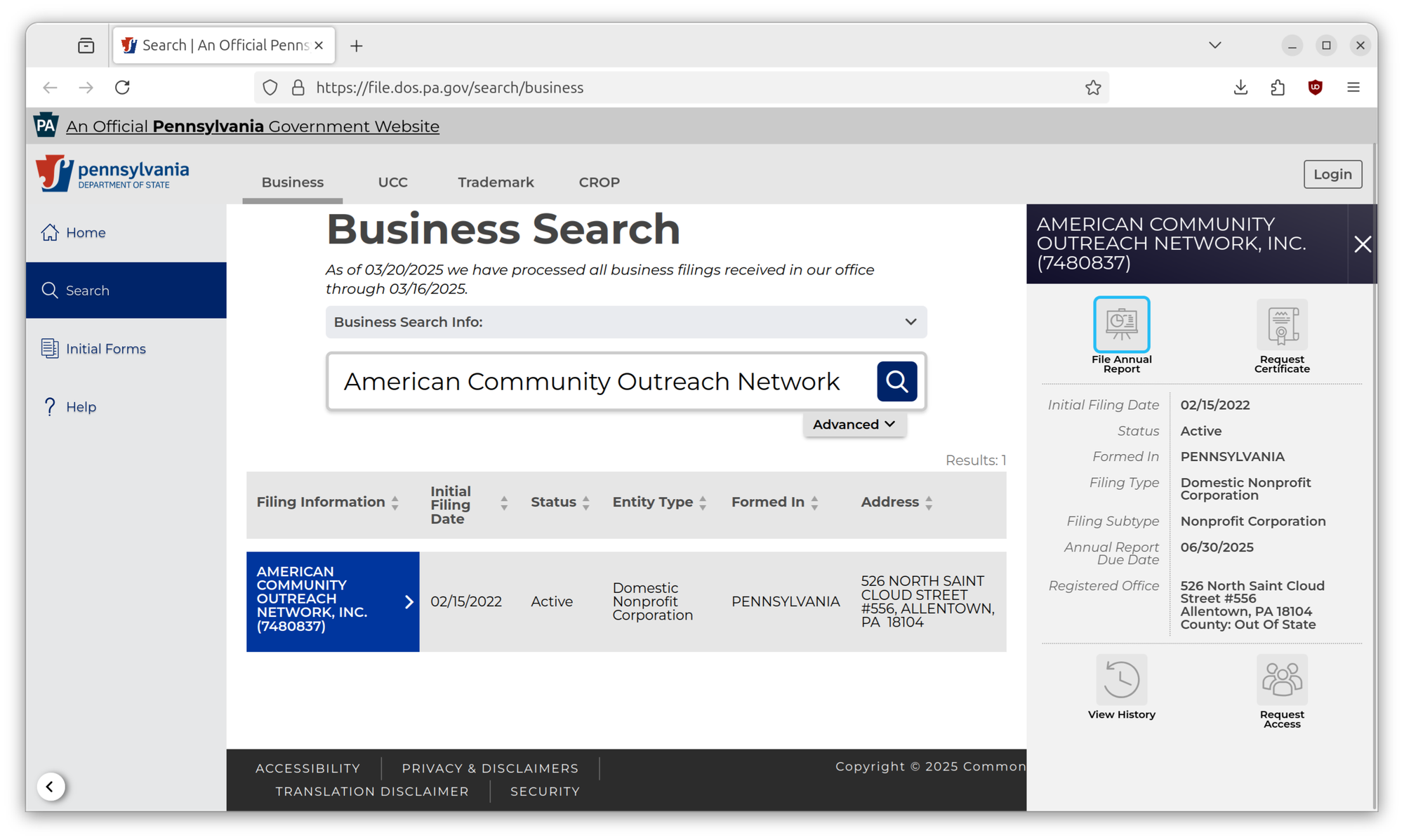Screen dimensions: 1404x840
Task: Bookmark this page with the star icon
Action: pos(1093,88)
